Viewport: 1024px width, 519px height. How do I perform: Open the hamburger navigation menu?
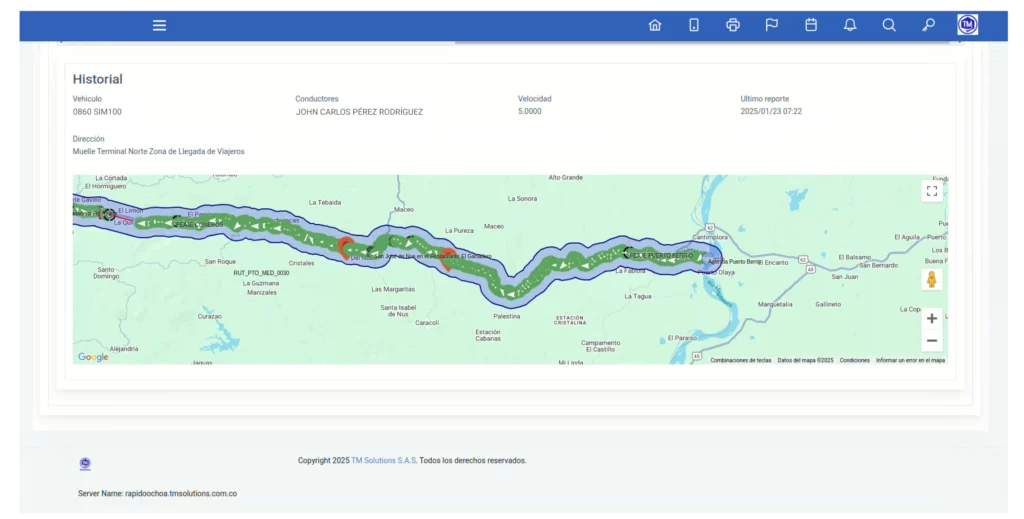pyautogui.click(x=159, y=25)
